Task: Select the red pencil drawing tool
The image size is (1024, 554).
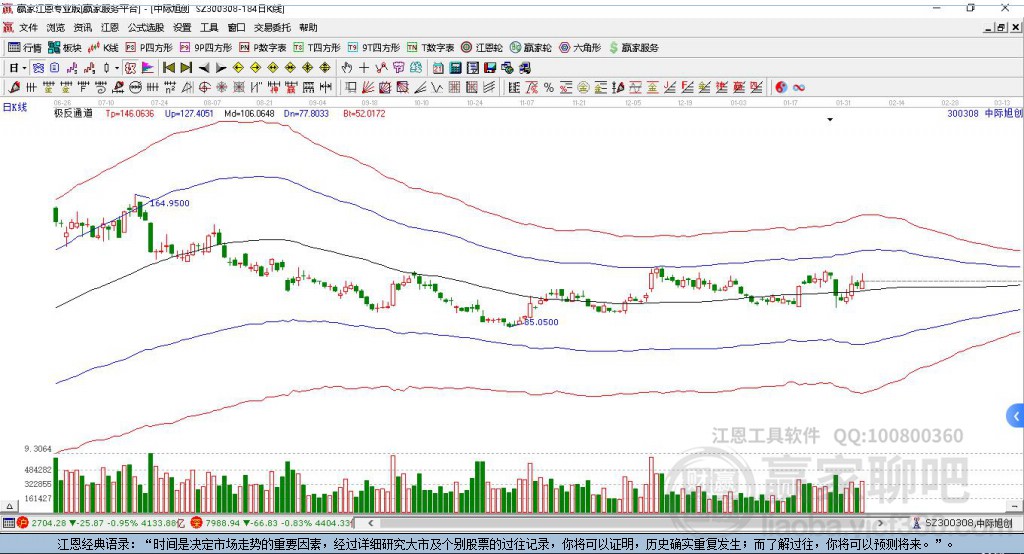Action: (x=14, y=88)
